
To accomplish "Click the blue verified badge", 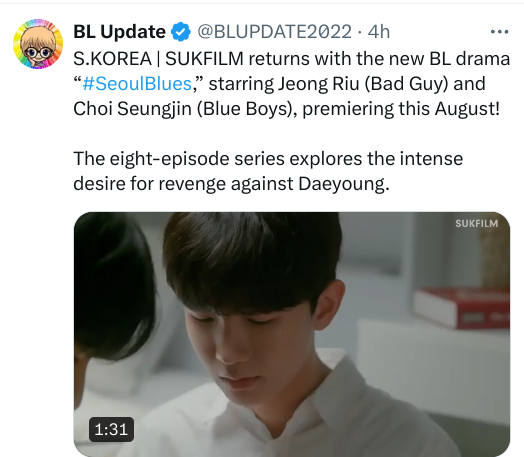I will click(181, 32).
